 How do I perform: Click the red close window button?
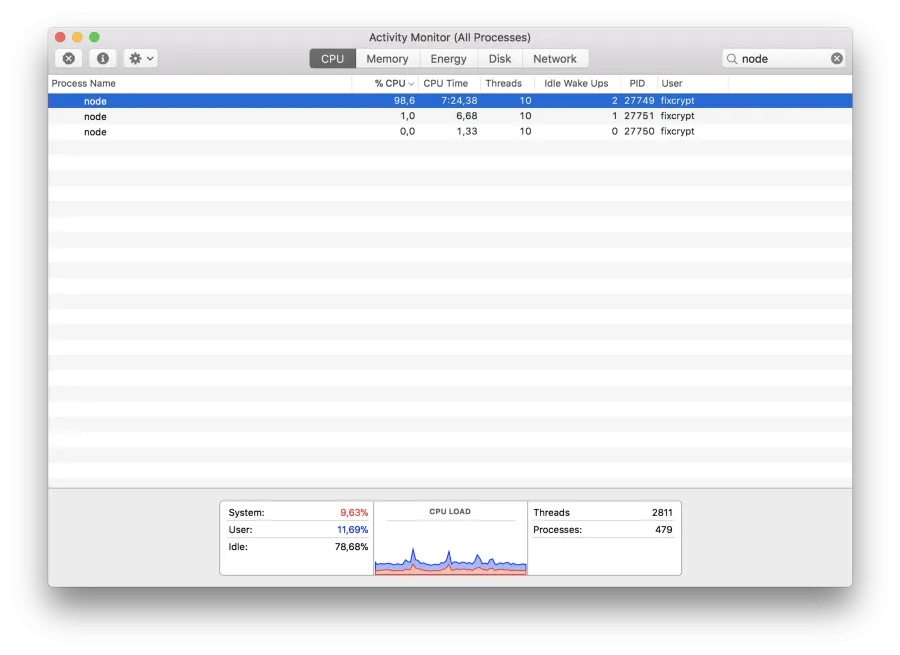[x=60, y=37]
